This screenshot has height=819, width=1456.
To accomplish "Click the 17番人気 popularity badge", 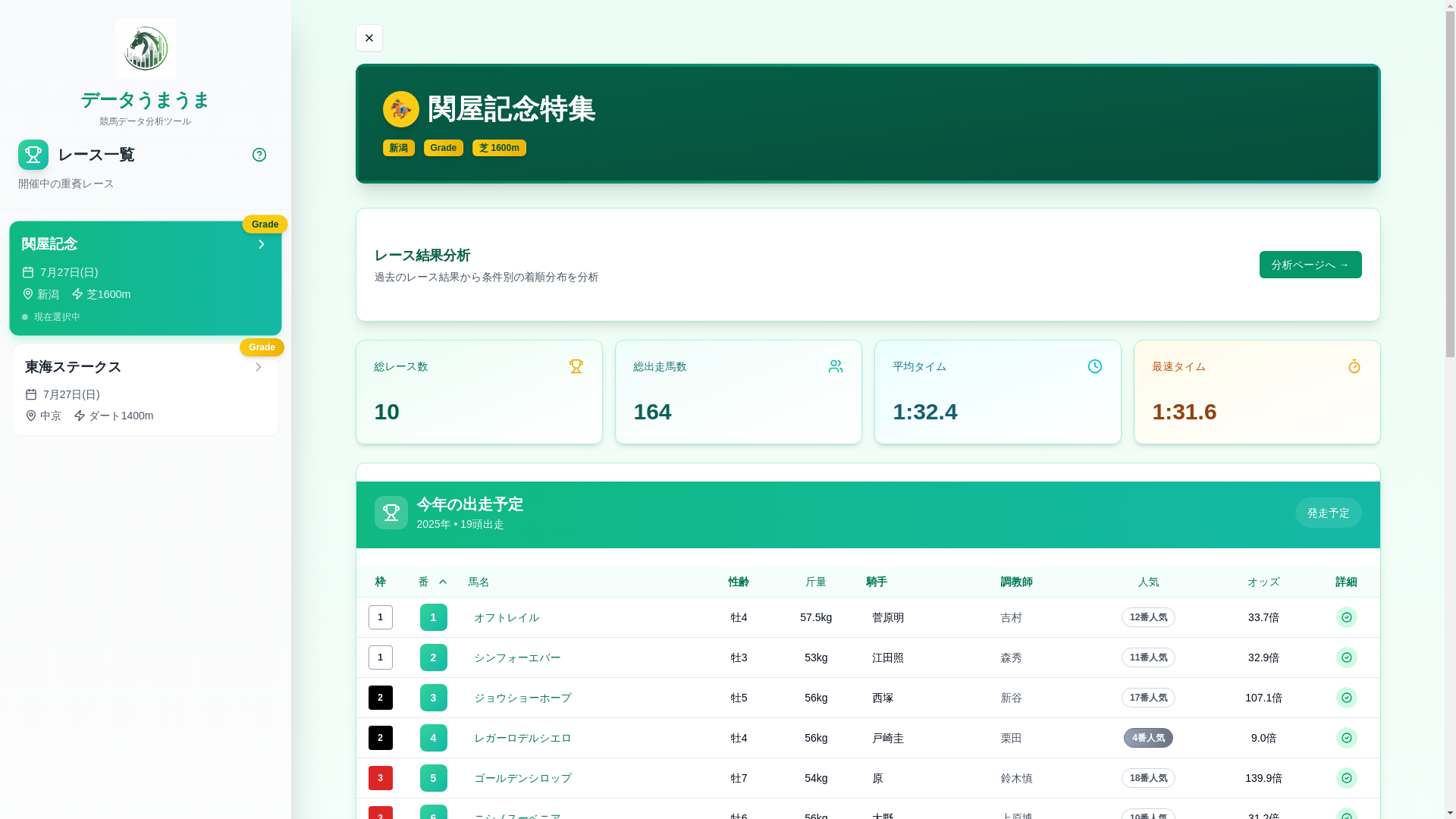I will click(1148, 698).
